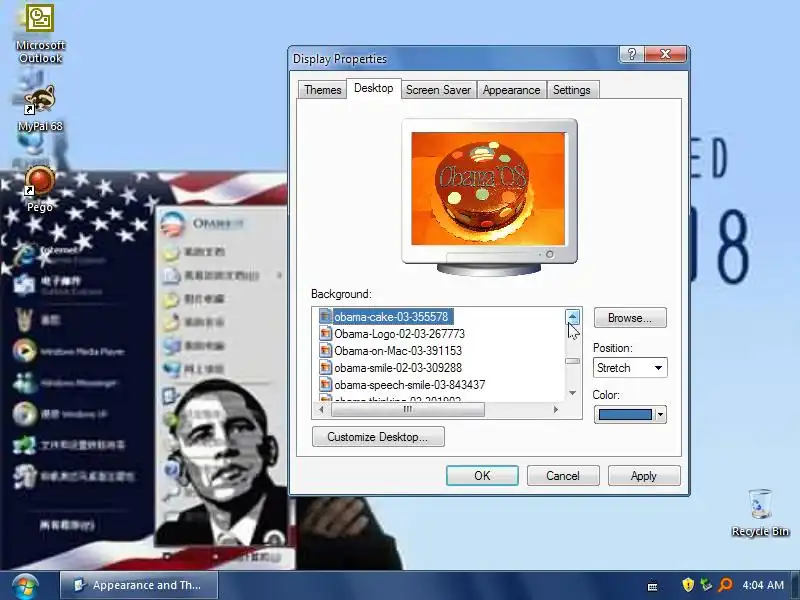Click the Safely Remove Hardware tray icon

tap(706, 584)
